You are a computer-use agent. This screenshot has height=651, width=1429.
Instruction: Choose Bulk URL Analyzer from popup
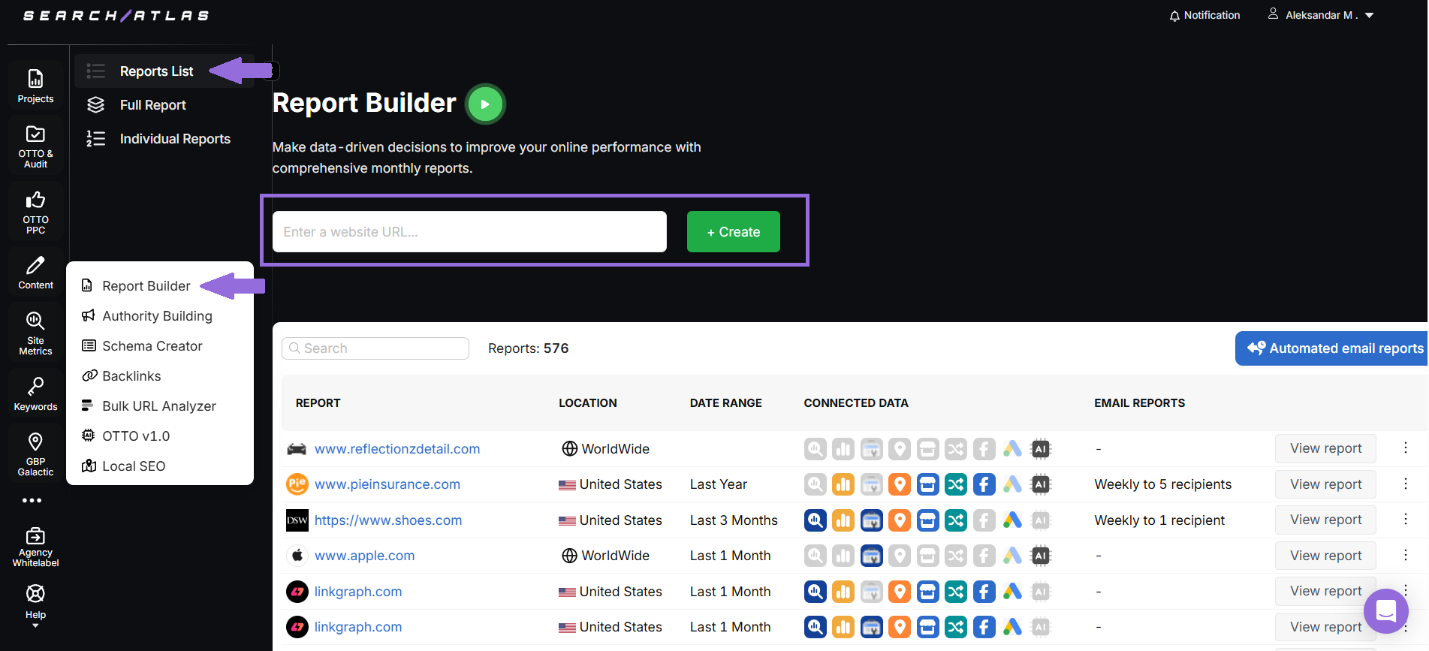pyautogui.click(x=159, y=406)
